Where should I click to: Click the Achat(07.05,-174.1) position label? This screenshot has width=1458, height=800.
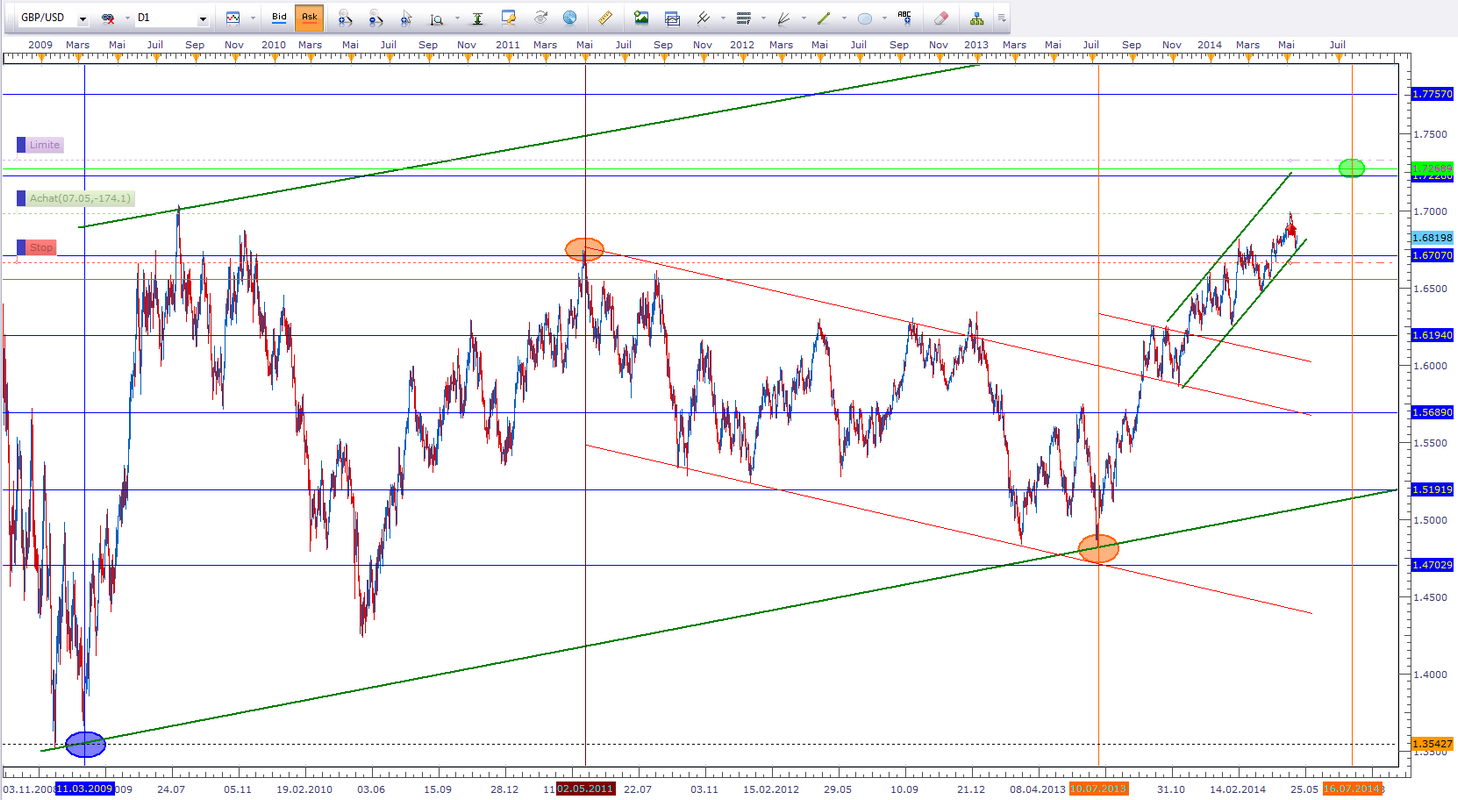coord(79,199)
